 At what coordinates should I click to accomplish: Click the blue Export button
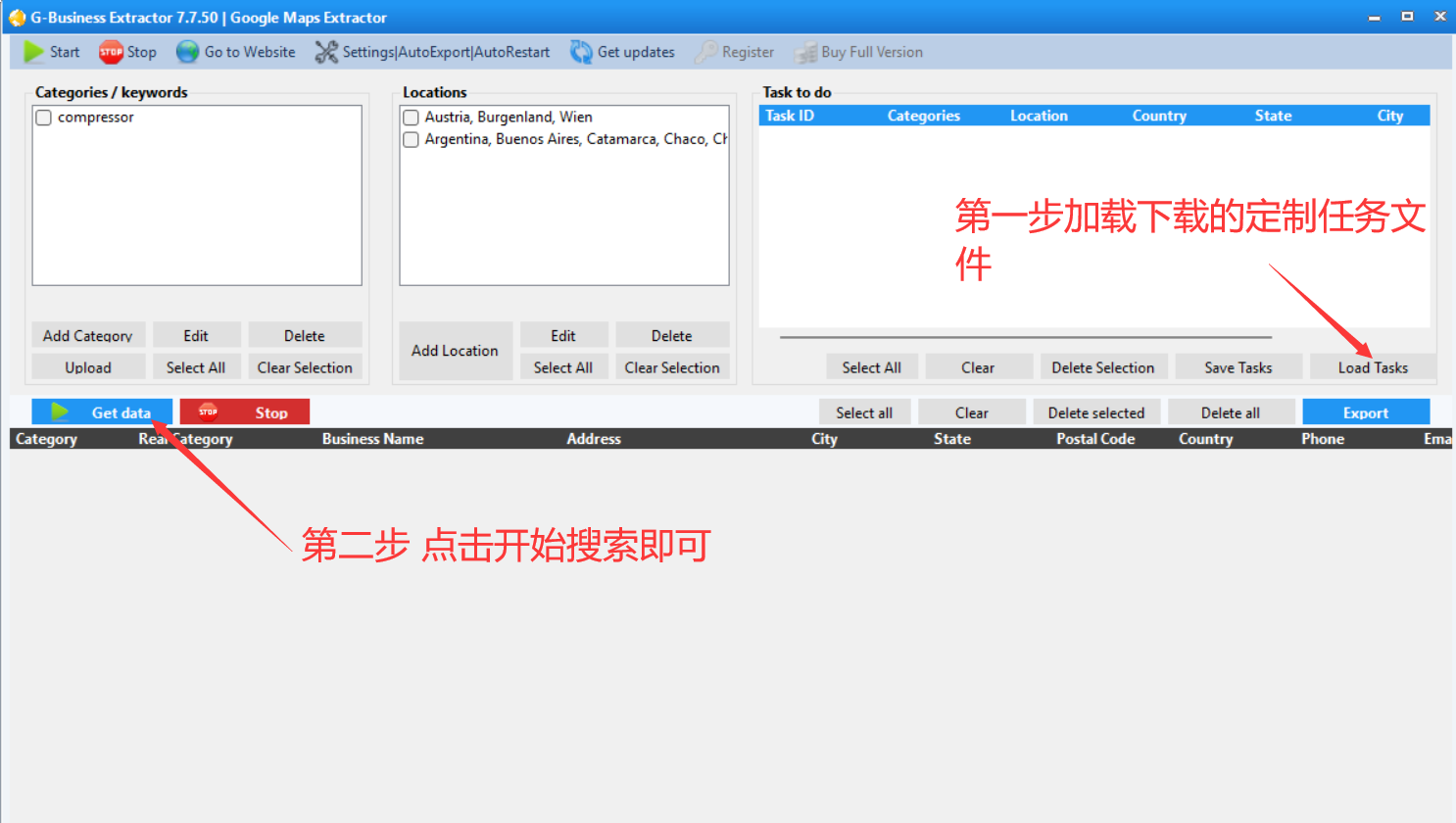point(1366,411)
